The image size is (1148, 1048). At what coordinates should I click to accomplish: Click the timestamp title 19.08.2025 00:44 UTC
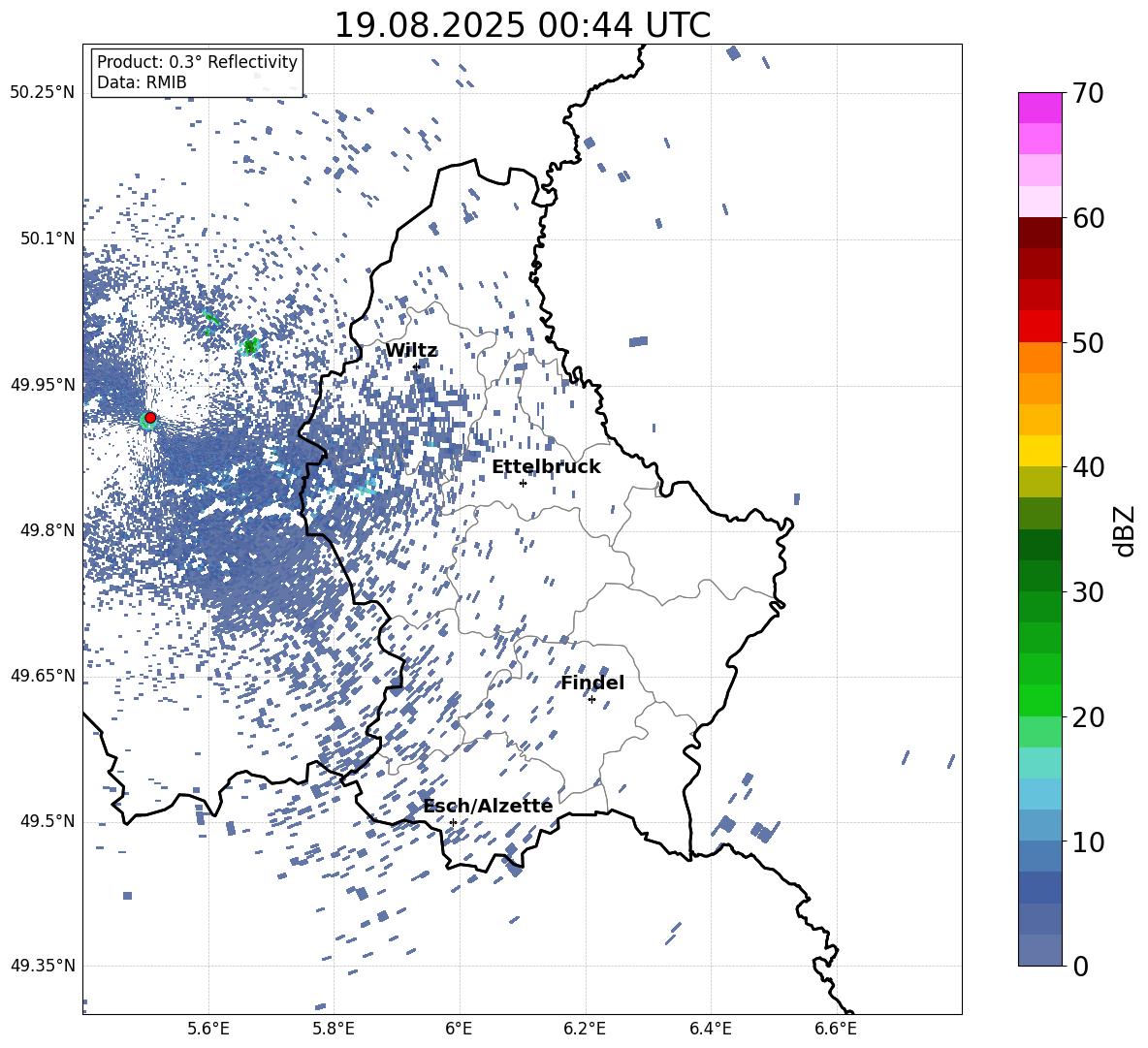pyautogui.click(x=522, y=25)
